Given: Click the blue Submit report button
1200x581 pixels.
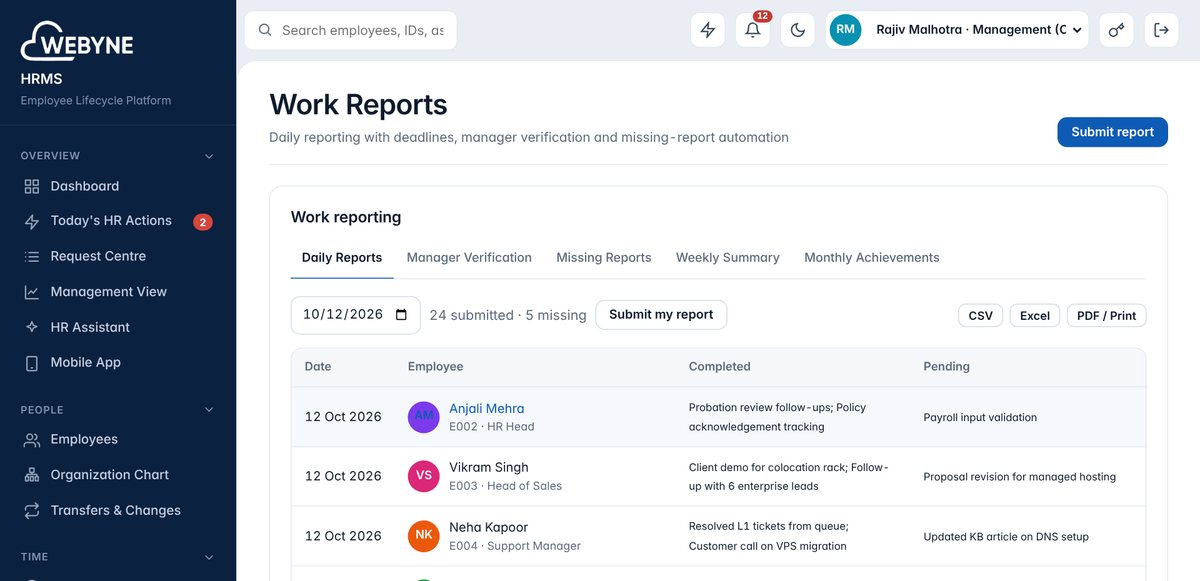Looking at the screenshot, I should (1112, 132).
